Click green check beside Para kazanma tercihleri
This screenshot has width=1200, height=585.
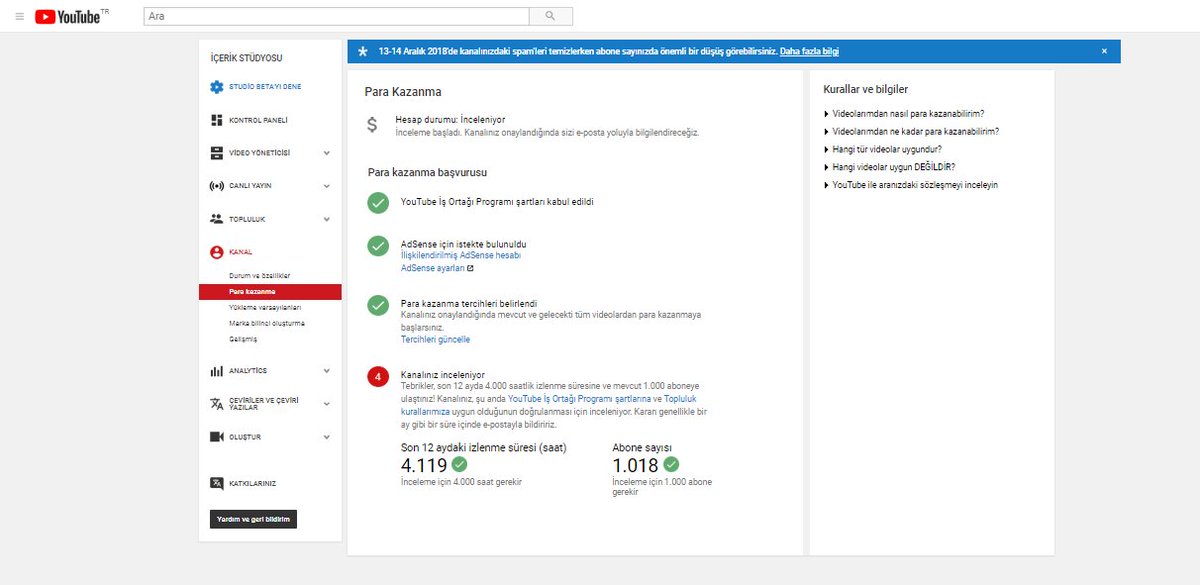[378, 305]
